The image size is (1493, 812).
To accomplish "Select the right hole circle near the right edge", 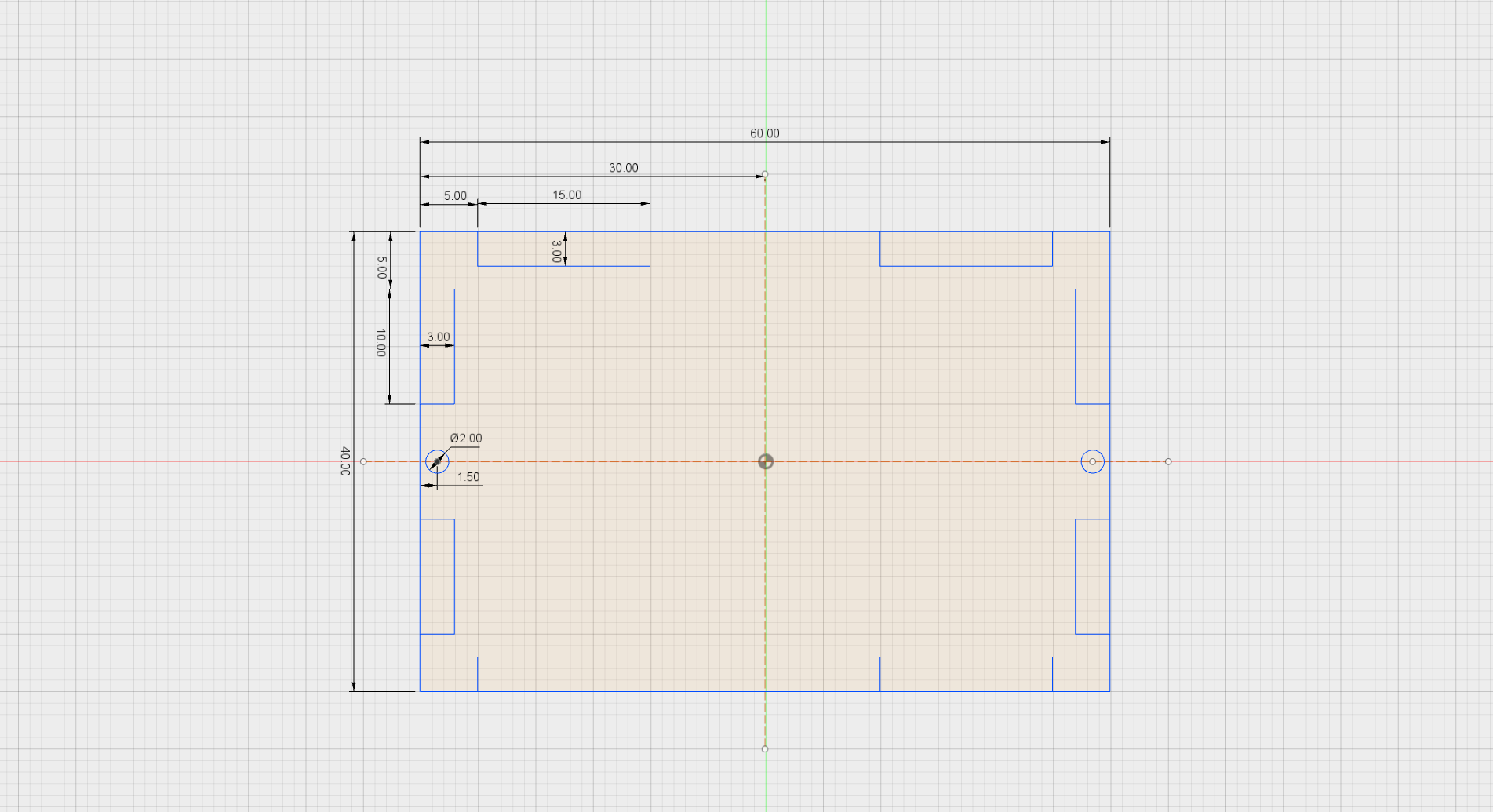I will click(1092, 461).
